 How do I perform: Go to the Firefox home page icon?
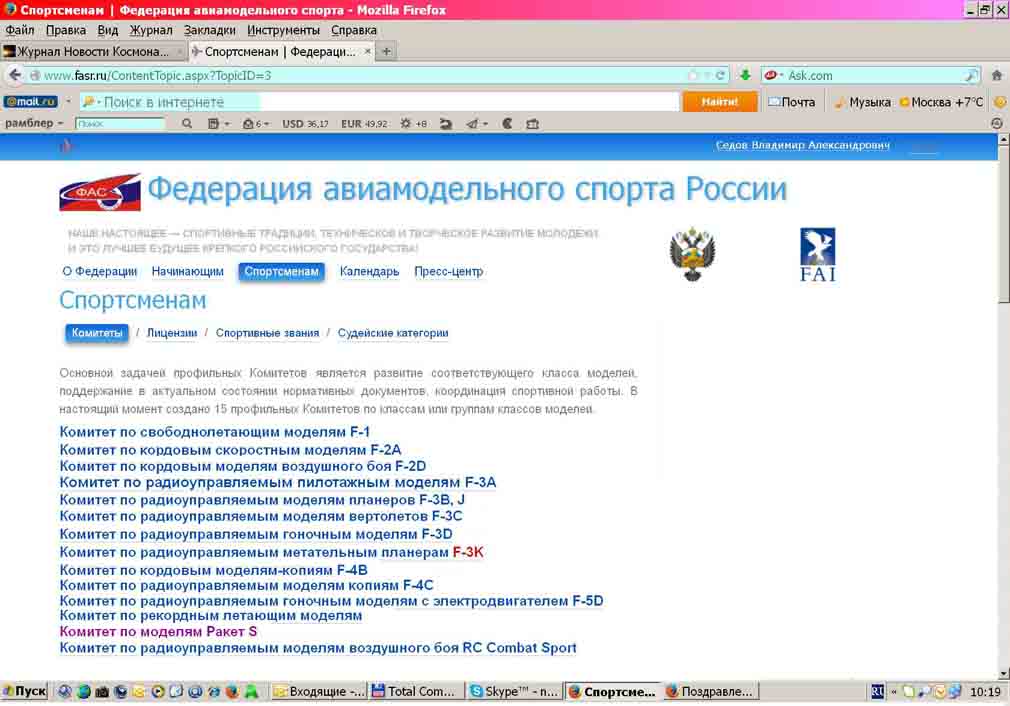(996, 75)
